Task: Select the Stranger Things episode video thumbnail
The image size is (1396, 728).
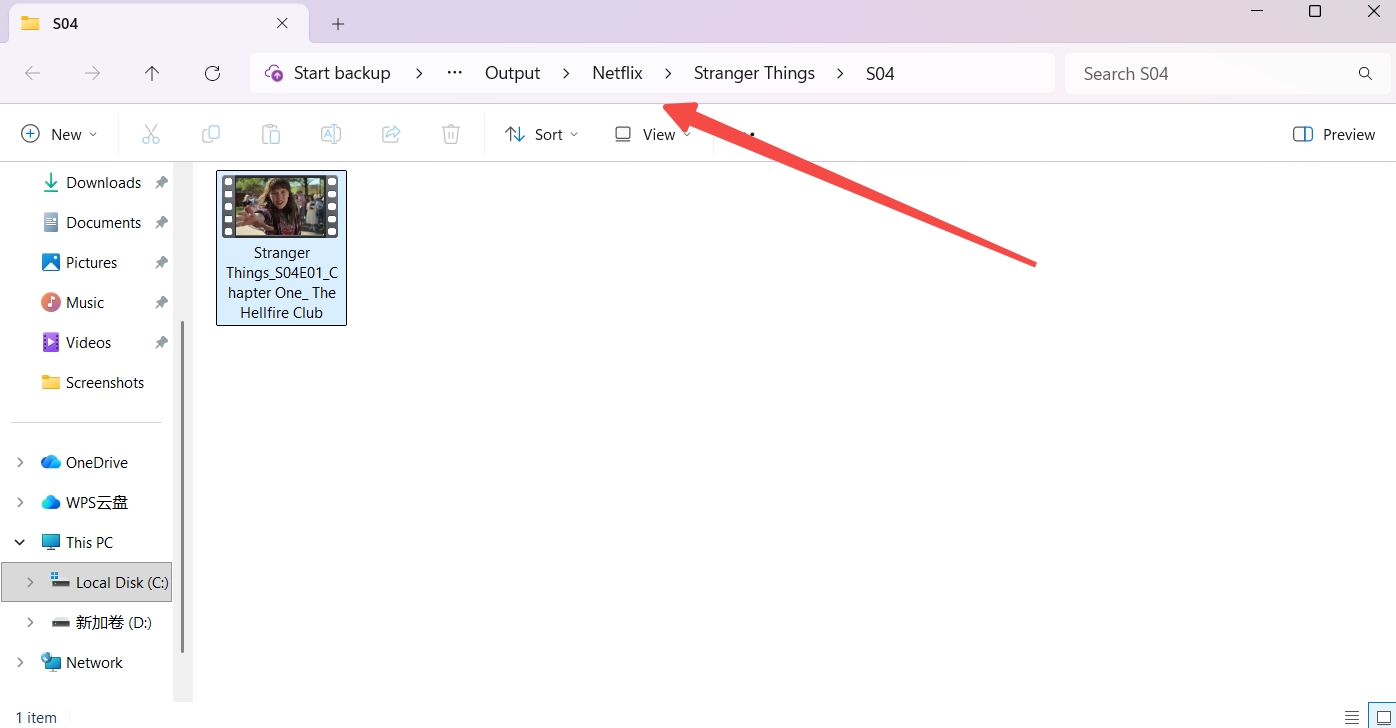Action: pos(281,207)
